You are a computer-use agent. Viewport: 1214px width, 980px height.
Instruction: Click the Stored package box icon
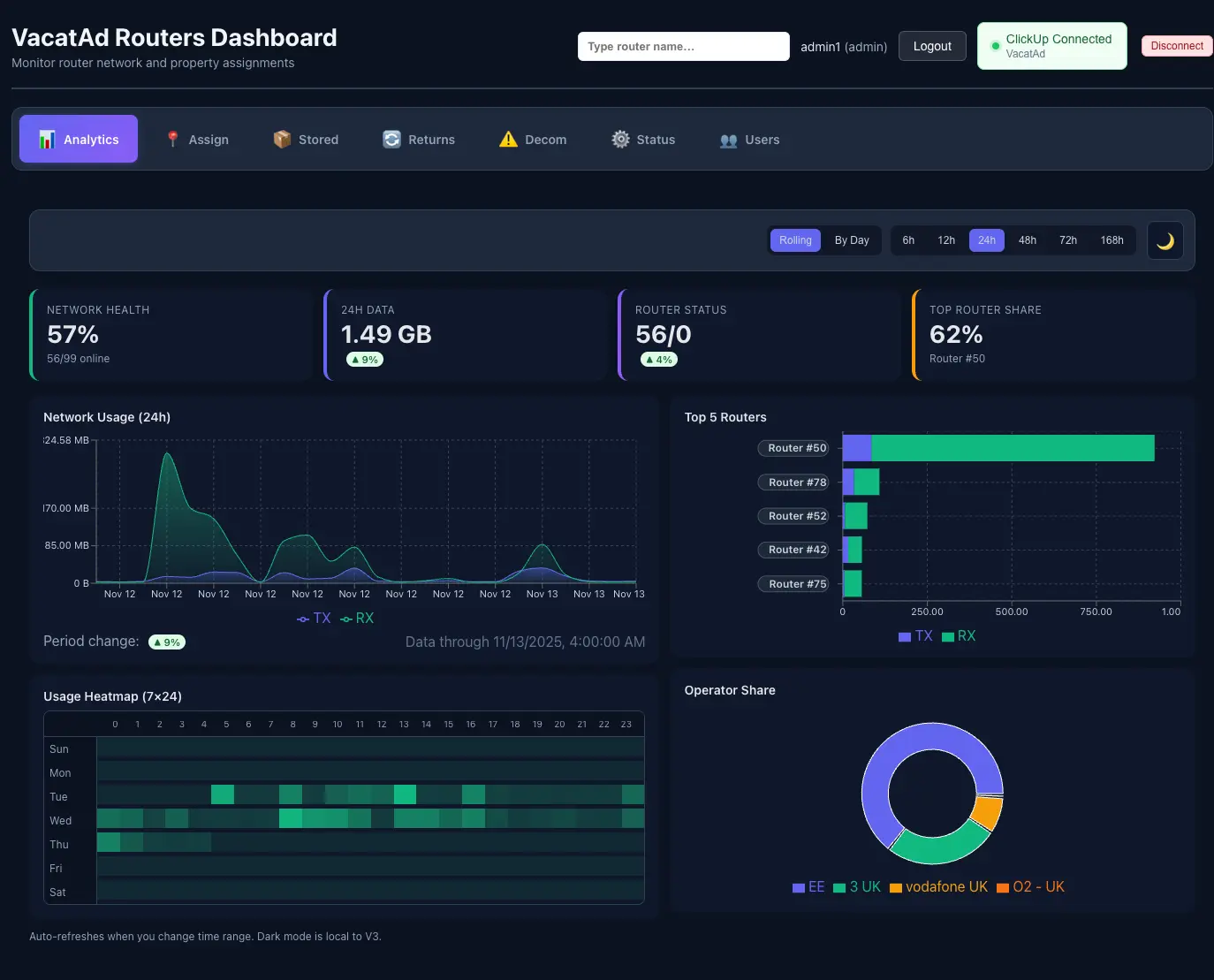coord(281,139)
